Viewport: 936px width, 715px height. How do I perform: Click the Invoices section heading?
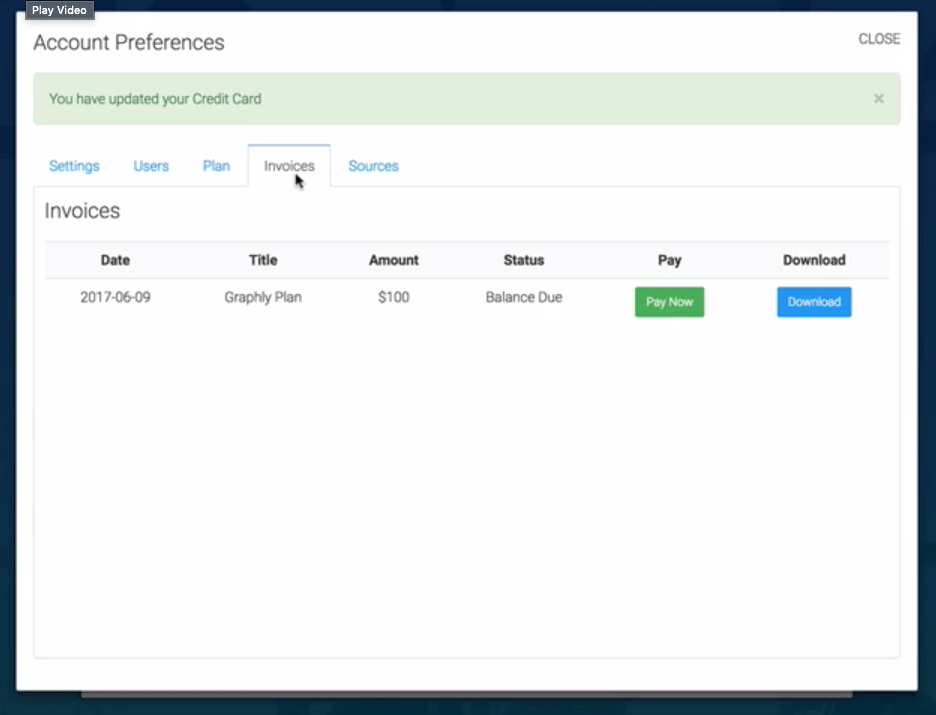click(x=82, y=211)
